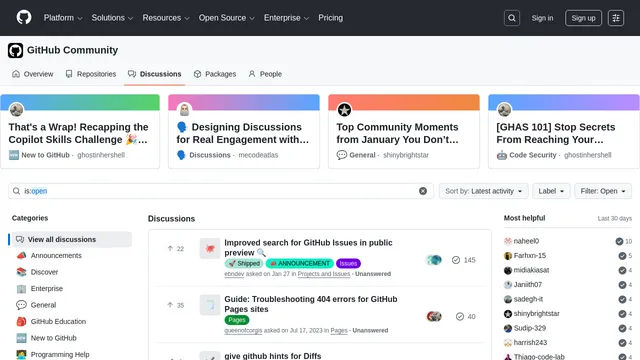Open the Projects and Issues category link
The image size is (640, 360).
coord(324,274)
